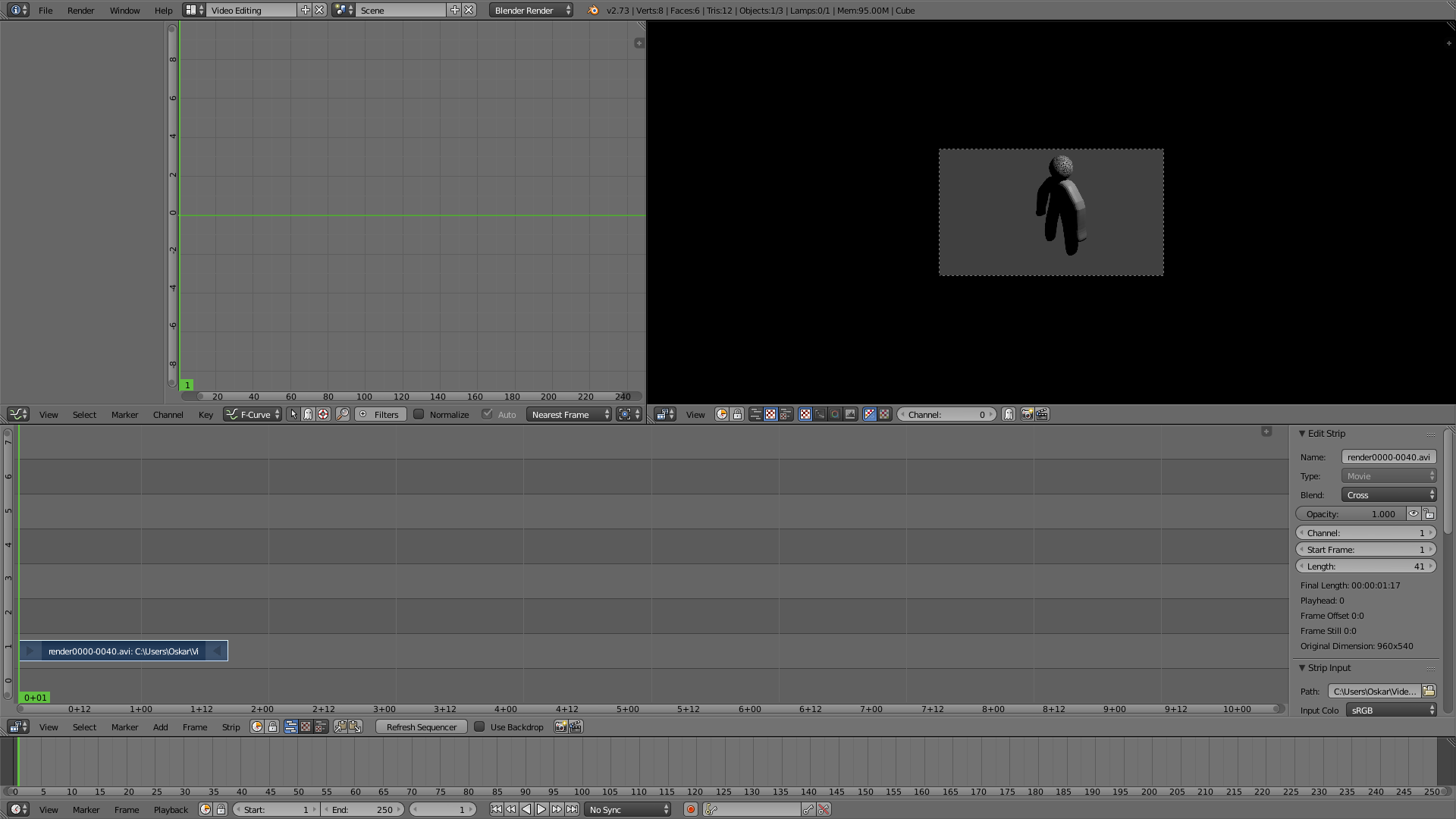The height and width of the screenshot is (819, 1456).
Task: Click the Refresh Sequencer button
Action: tap(421, 726)
